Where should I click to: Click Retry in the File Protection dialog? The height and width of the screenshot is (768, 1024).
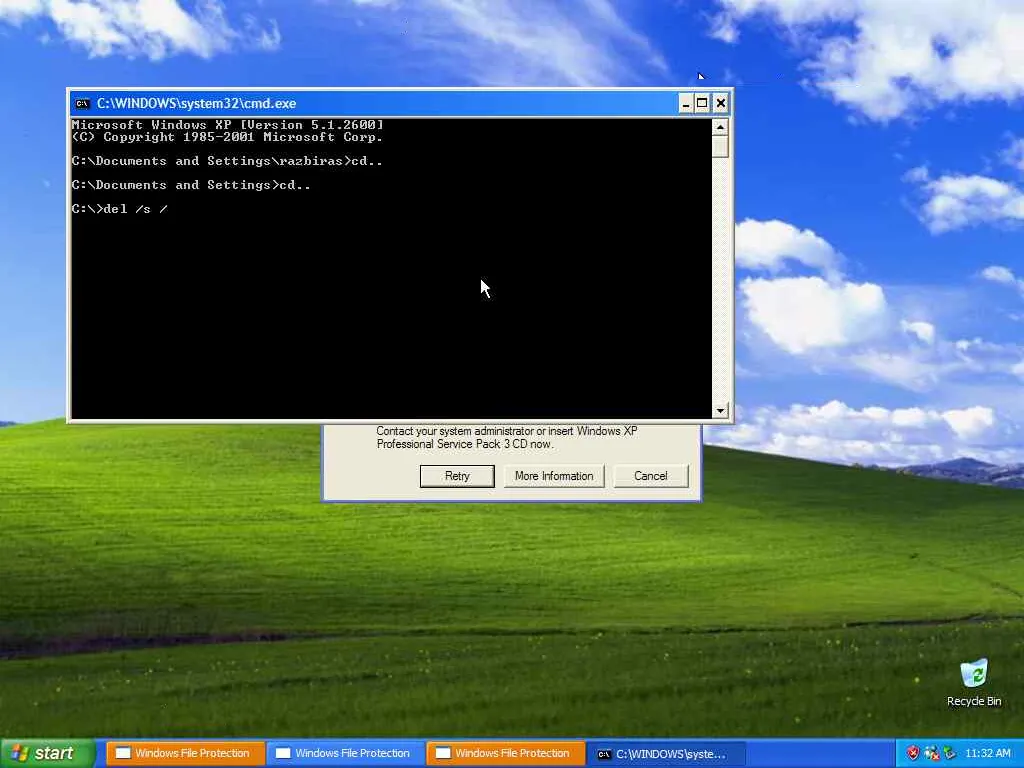pos(457,476)
